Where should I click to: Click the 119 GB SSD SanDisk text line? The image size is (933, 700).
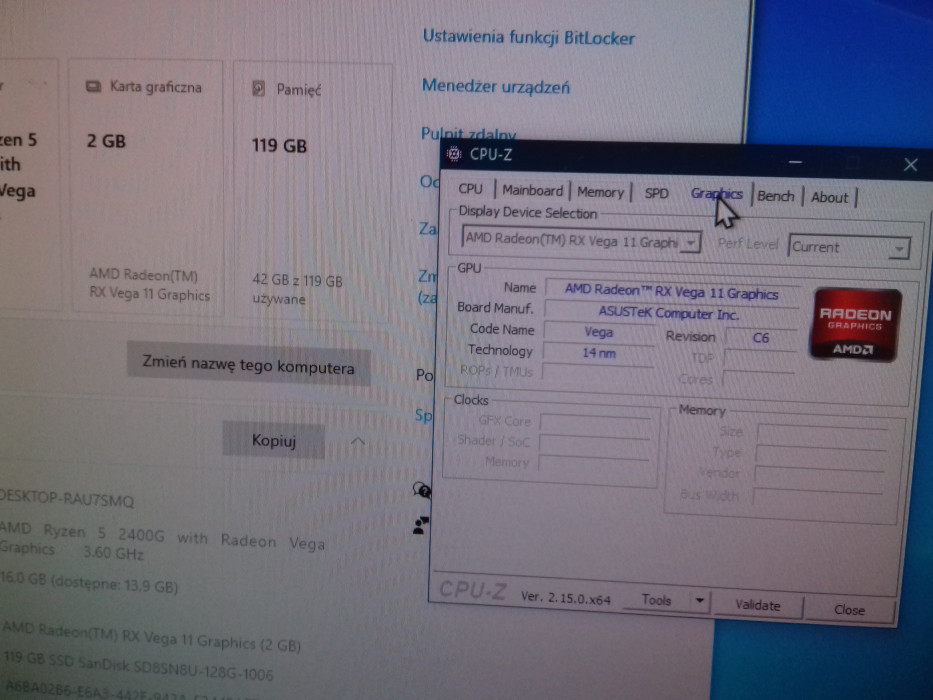[138, 667]
